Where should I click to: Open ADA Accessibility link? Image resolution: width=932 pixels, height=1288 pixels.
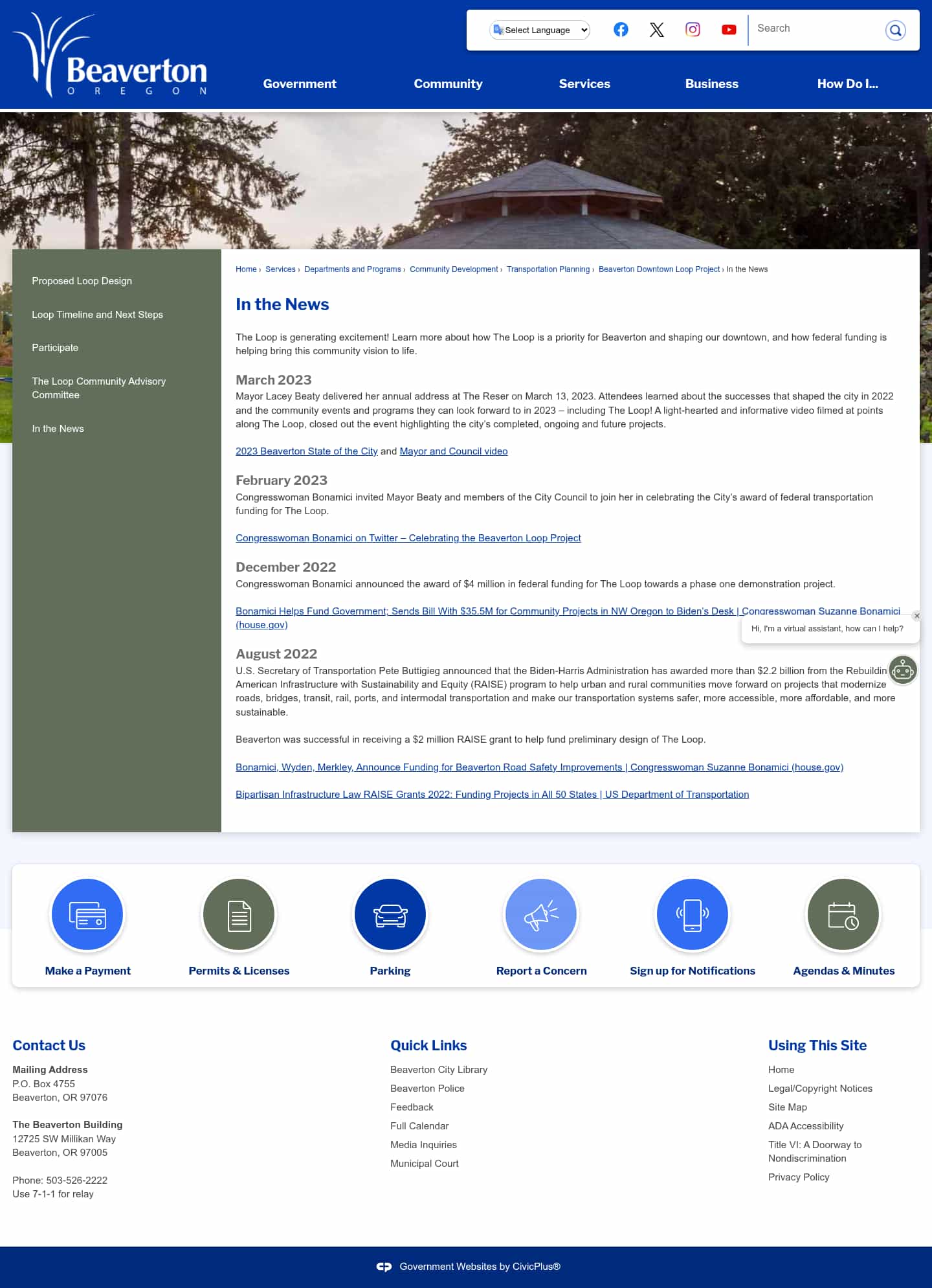pyautogui.click(x=806, y=1126)
